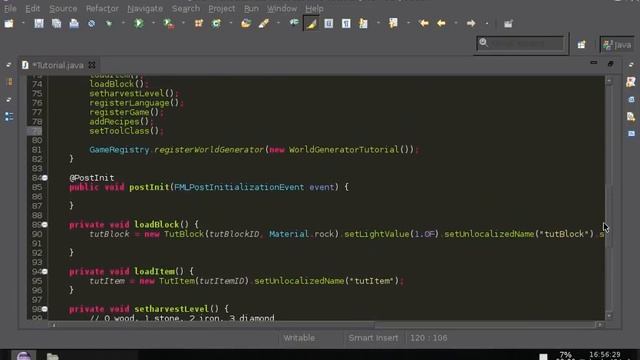The height and width of the screenshot is (360, 640).
Task: Open the Window menu
Action: (282, 8)
